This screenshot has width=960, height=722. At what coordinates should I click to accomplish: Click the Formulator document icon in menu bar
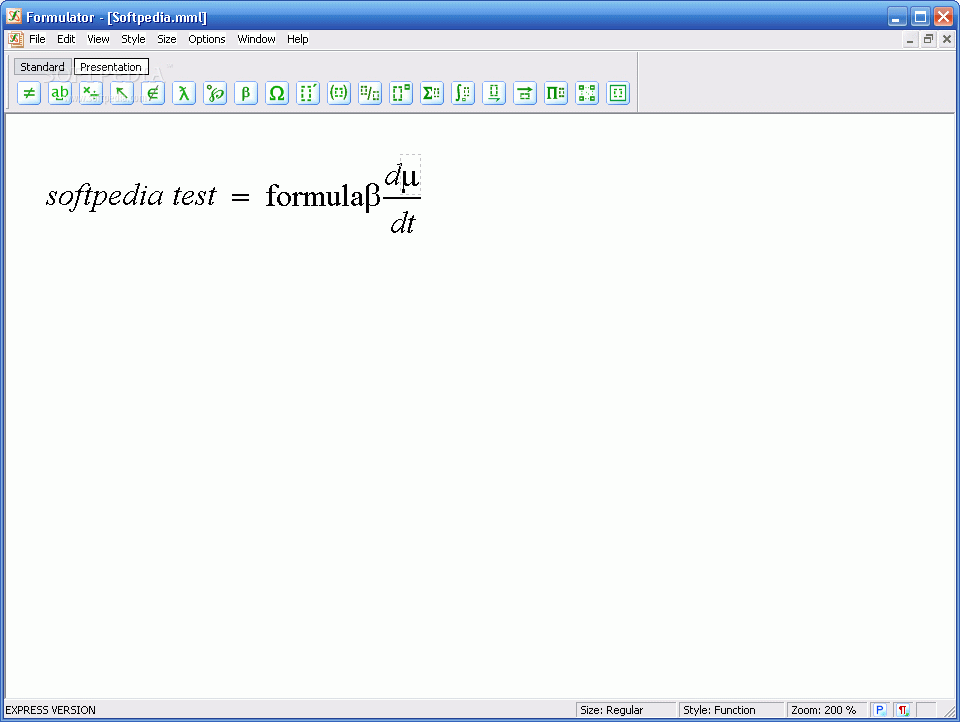tap(15, 39)
